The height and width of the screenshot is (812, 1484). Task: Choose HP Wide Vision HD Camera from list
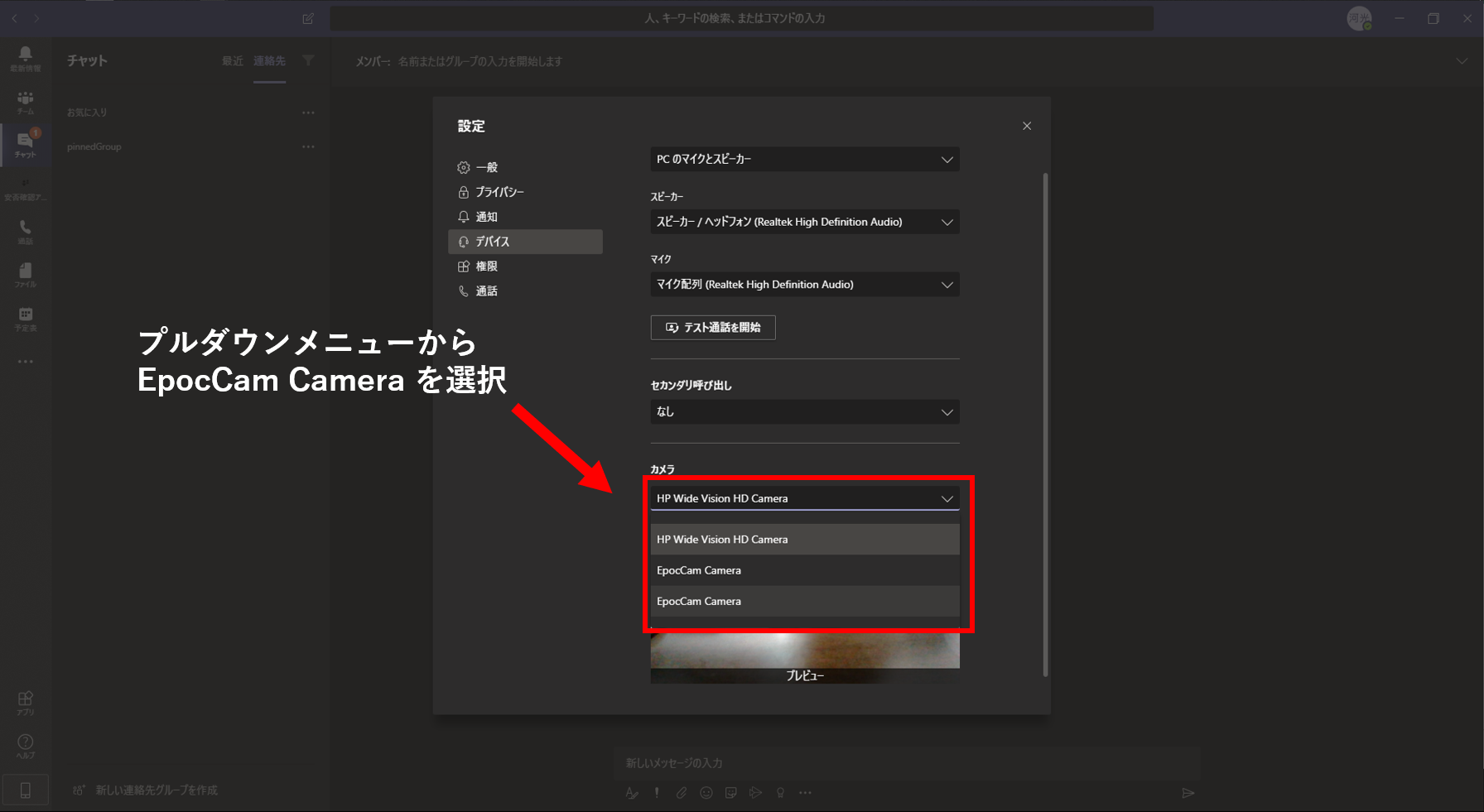pos(804,540)
